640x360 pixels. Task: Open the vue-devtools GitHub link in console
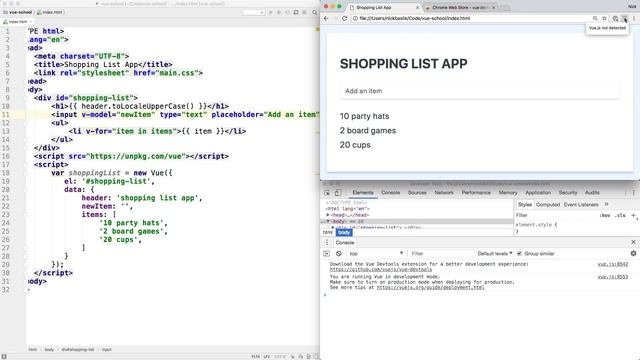point(381,269)
